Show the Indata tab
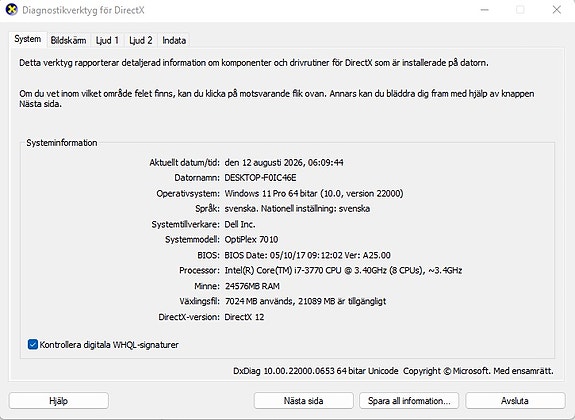The image size is (575, 420). pyautogui.click(x=174, y=40)
